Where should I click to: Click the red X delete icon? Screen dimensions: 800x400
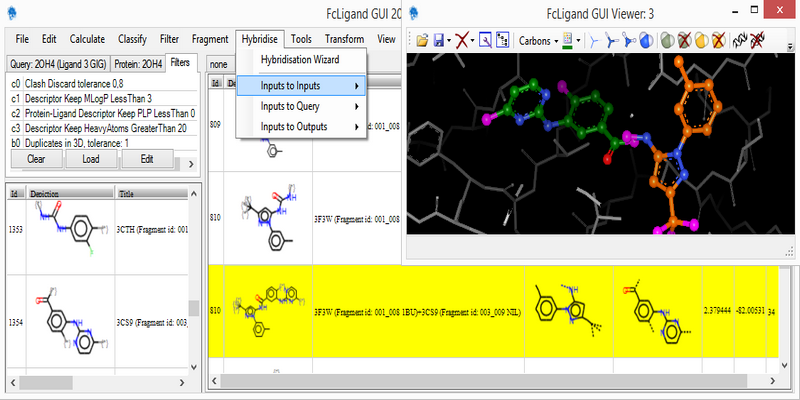tap(461, 41)
